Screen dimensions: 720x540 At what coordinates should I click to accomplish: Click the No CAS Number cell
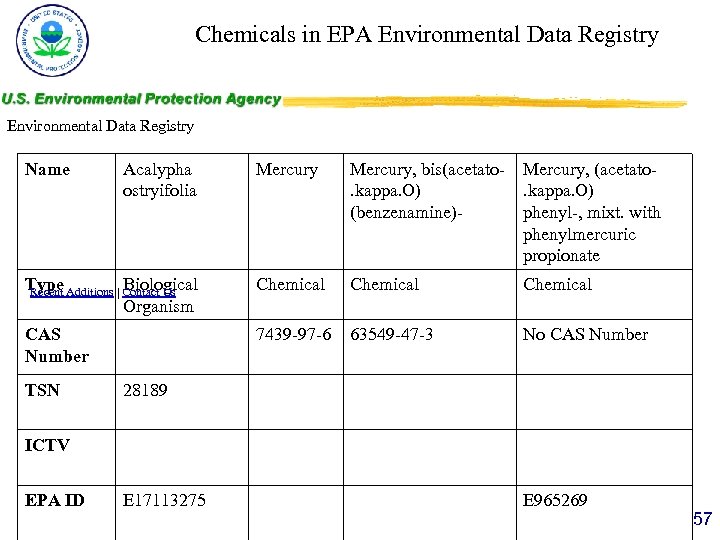click(x=585, y=334)
